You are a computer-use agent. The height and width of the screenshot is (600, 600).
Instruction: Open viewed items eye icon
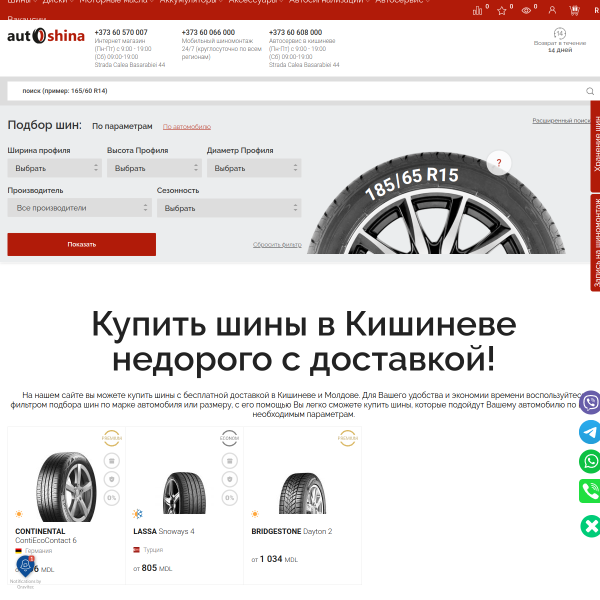click(526, 10)
